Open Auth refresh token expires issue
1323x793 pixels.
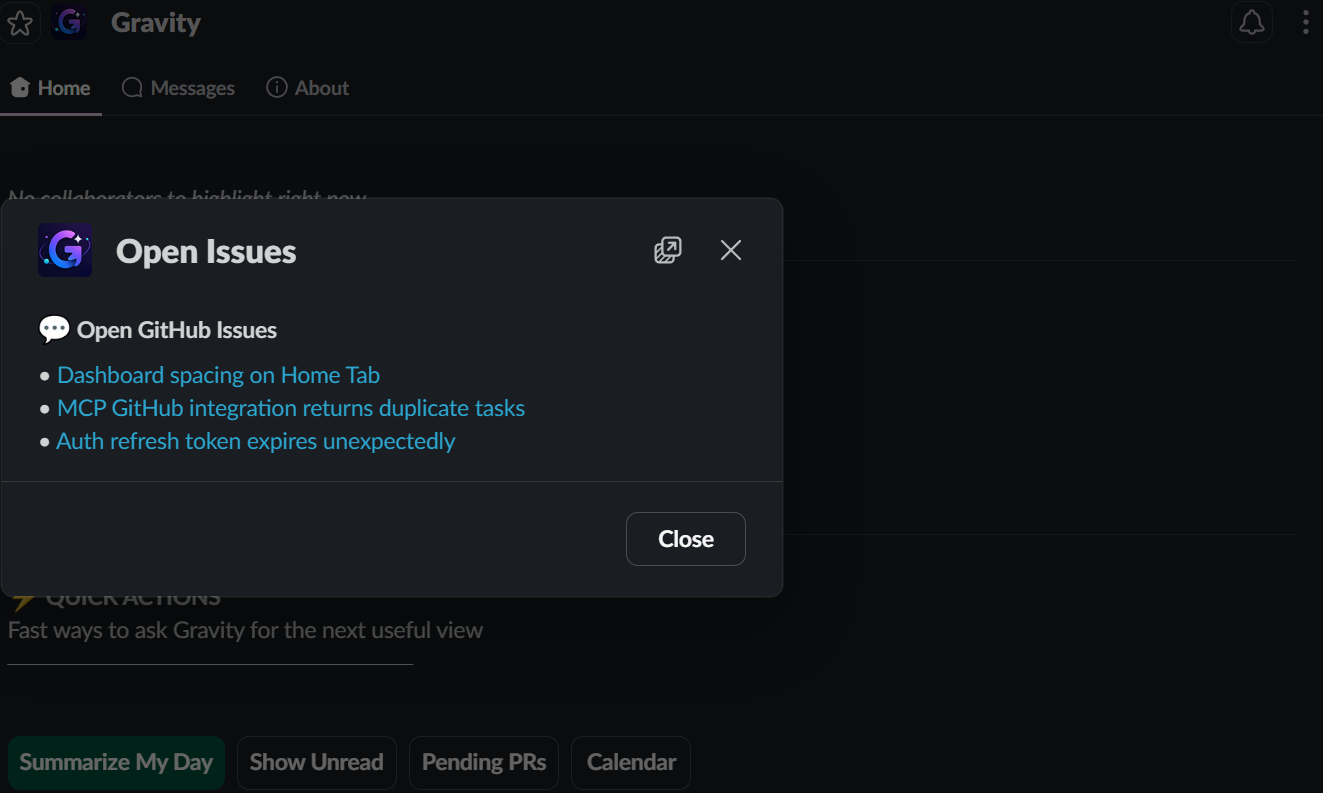tap(256, 441)
